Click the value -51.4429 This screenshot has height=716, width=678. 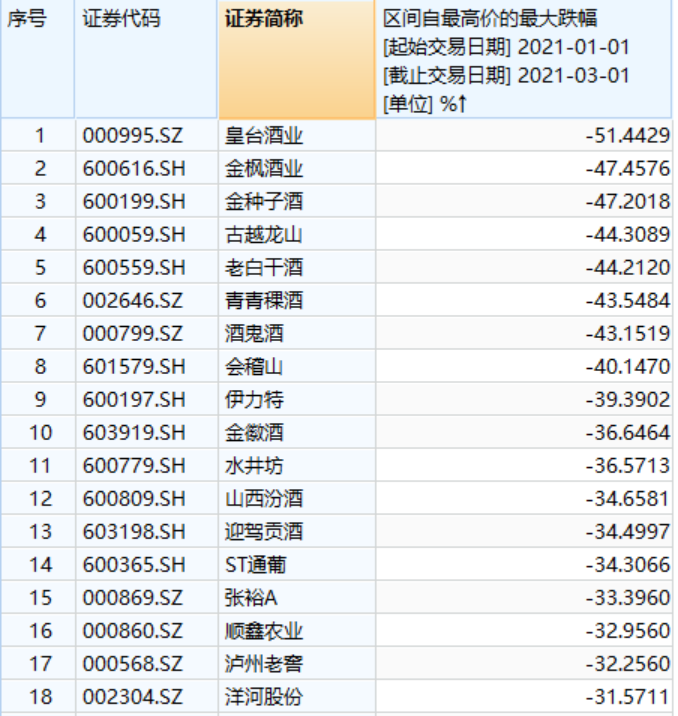click(x=628, y=136)
